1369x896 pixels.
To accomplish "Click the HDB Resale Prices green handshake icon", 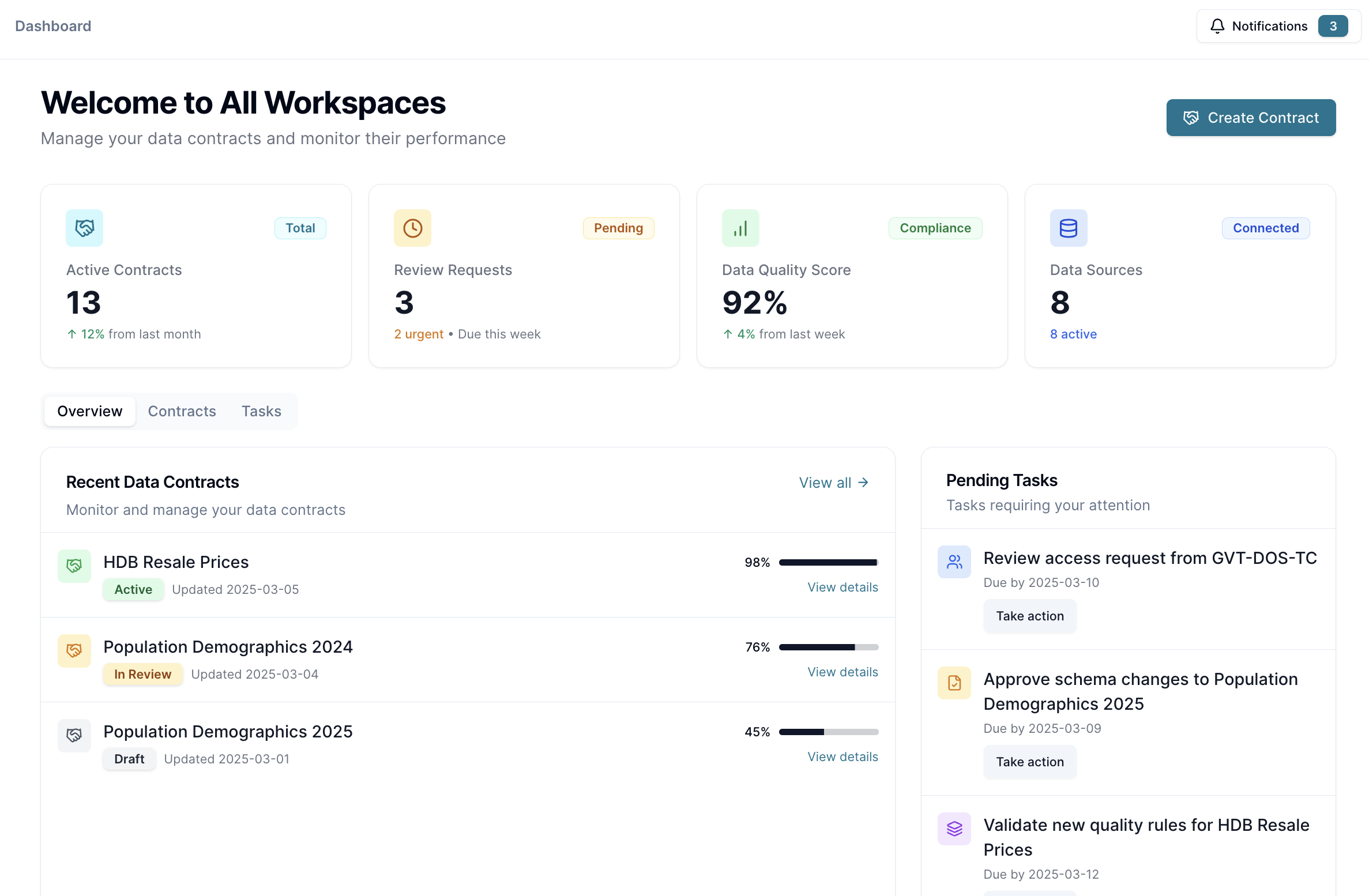I will 74,566.
